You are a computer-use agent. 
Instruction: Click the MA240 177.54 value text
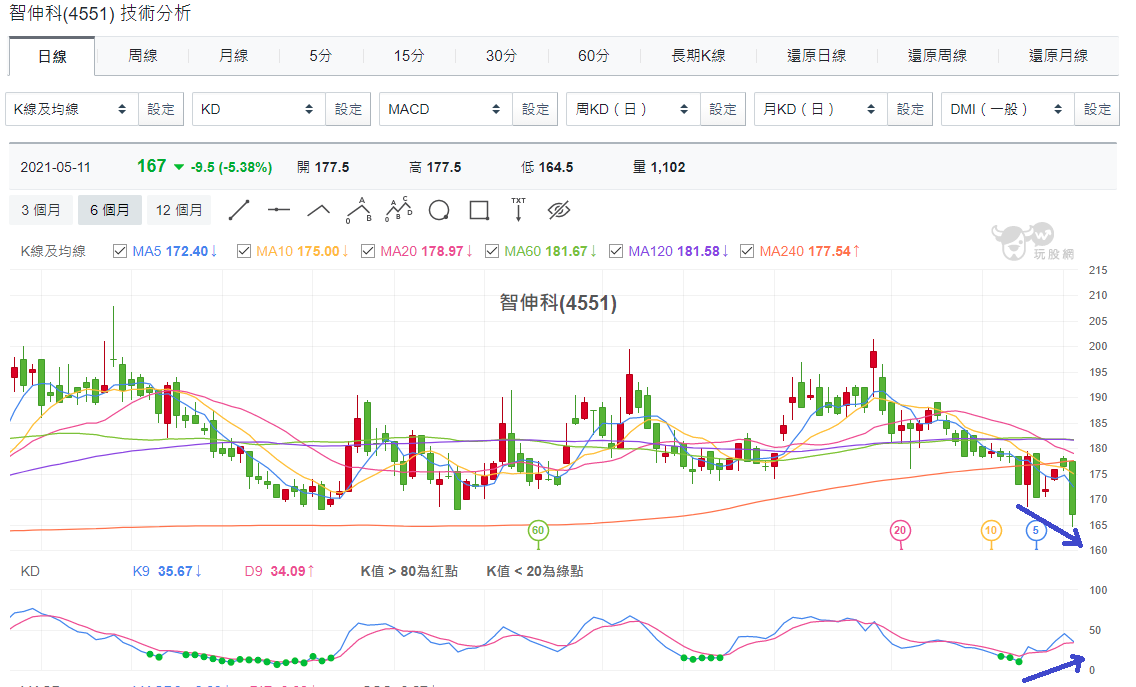[810, 251]
